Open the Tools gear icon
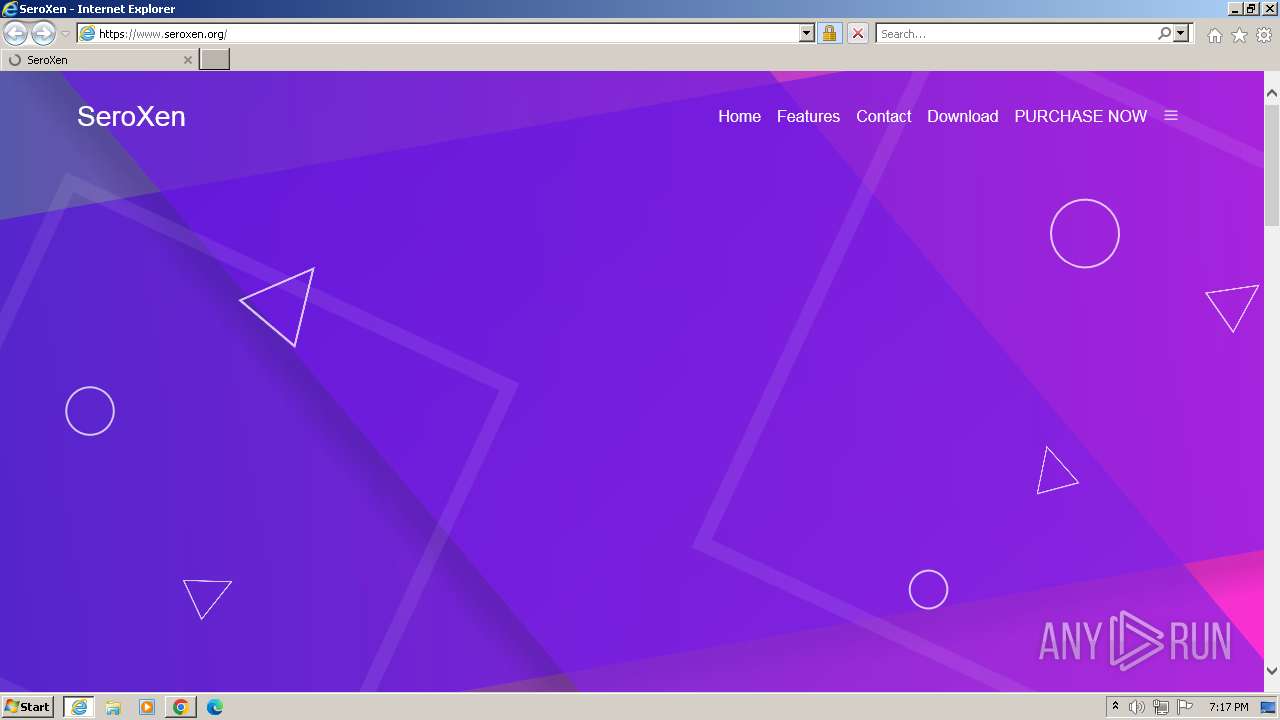This screenshot has width=1280, height=720. (1264, 35)
